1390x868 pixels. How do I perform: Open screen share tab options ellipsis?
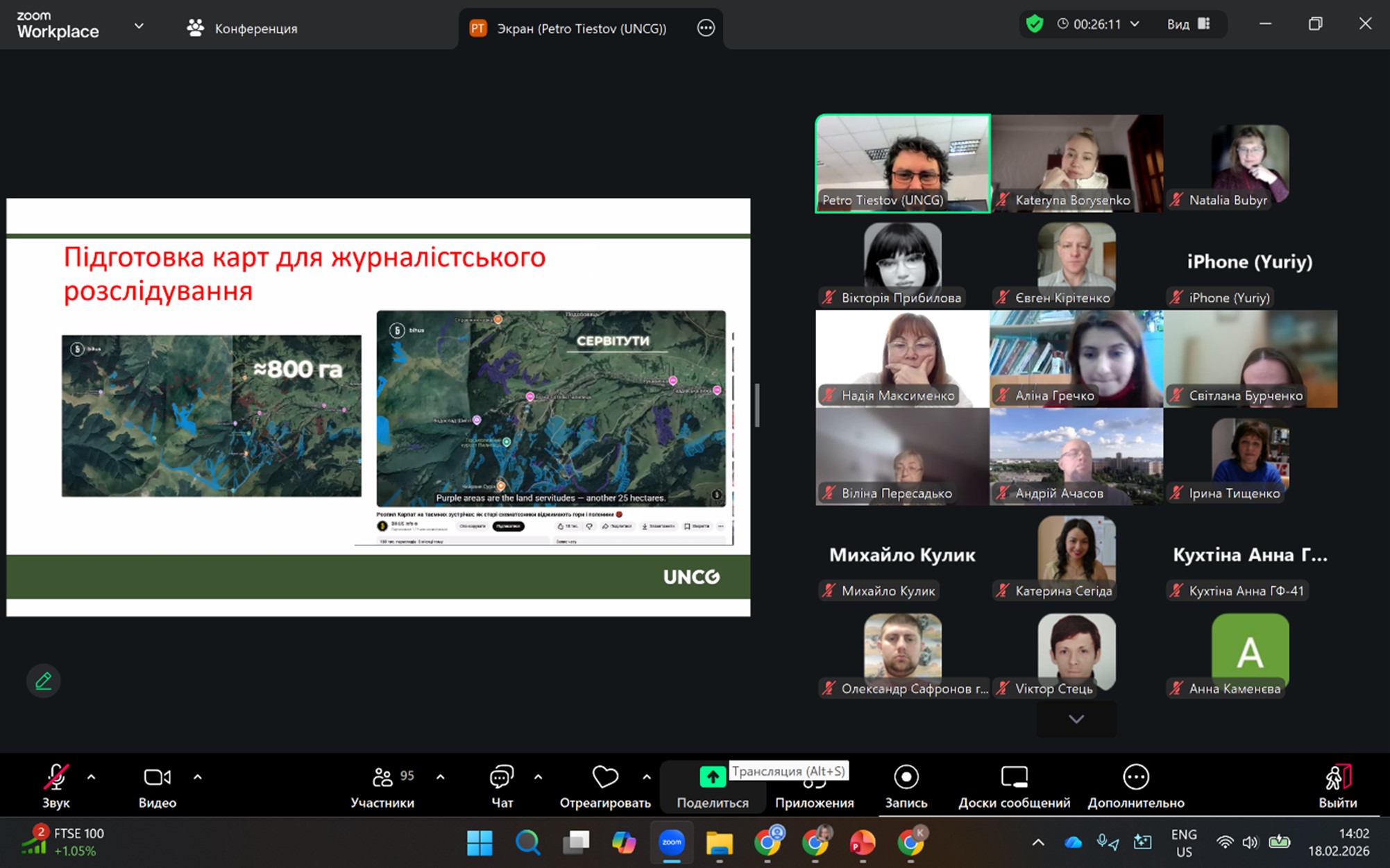coord(706,28)
